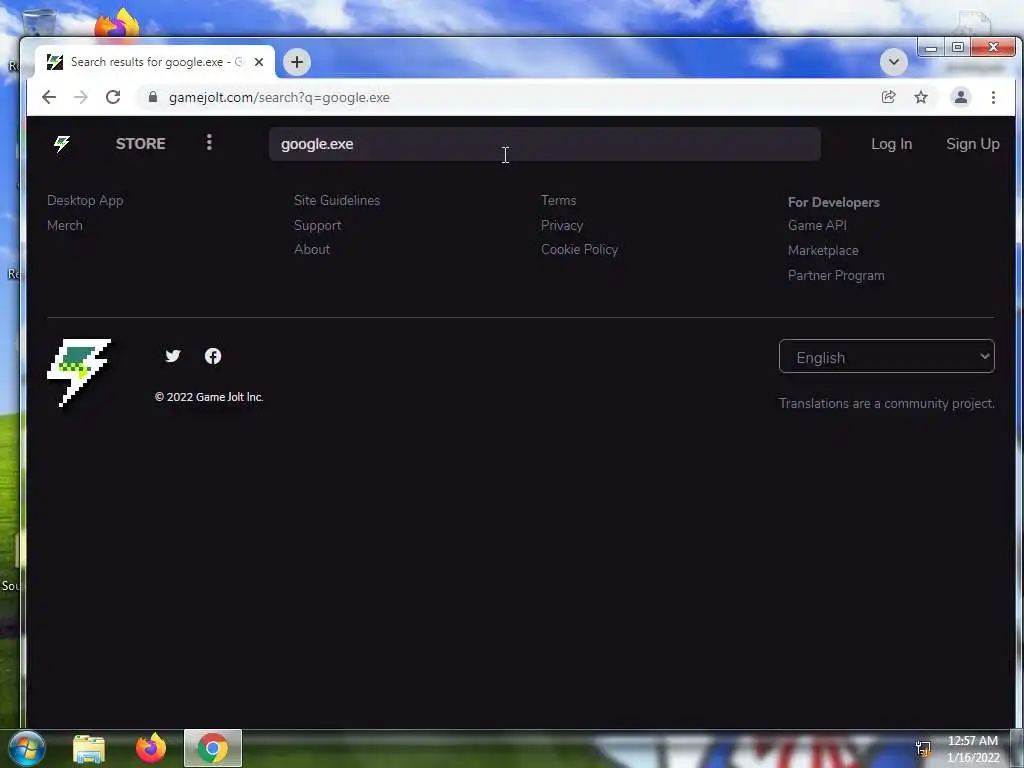
Task: Expand the tab search chevron
Action: 893,62
